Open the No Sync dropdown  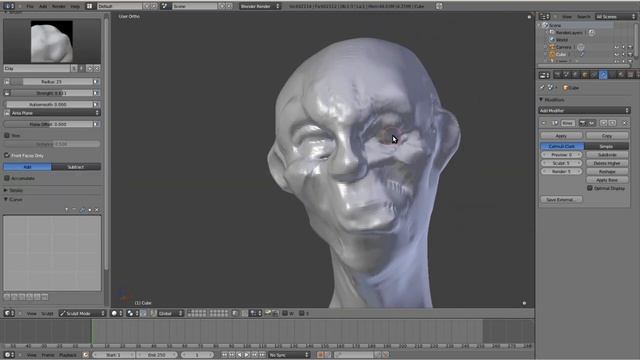[x=289, y=355]
